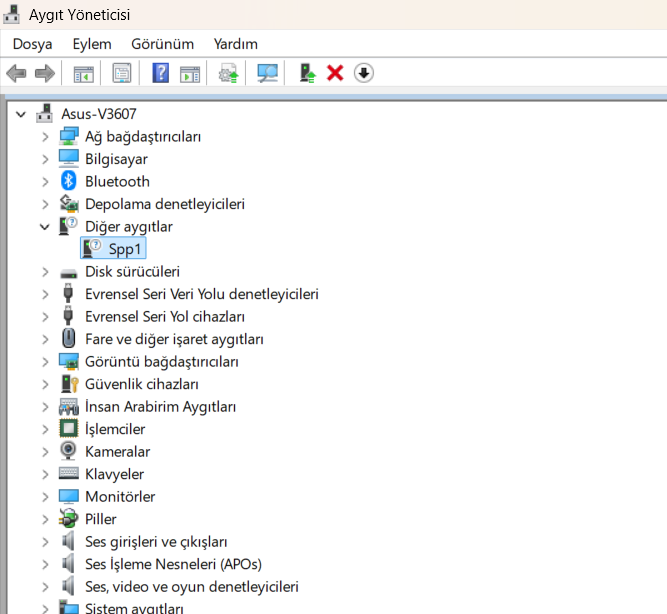This screenshot has height=614, width=667.
Task: Collapse the Asus-V3607 root node
Action: click(x=20, y=114)
